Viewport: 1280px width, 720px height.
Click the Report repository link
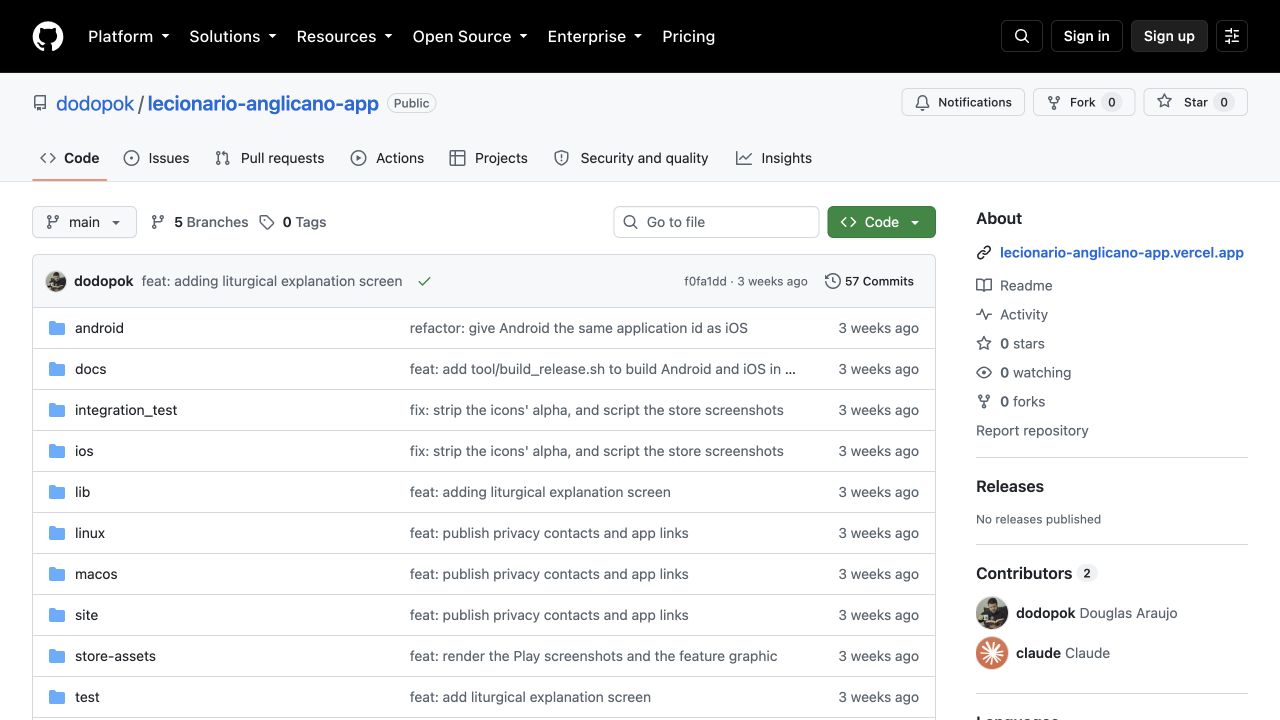click(1032, 430)
